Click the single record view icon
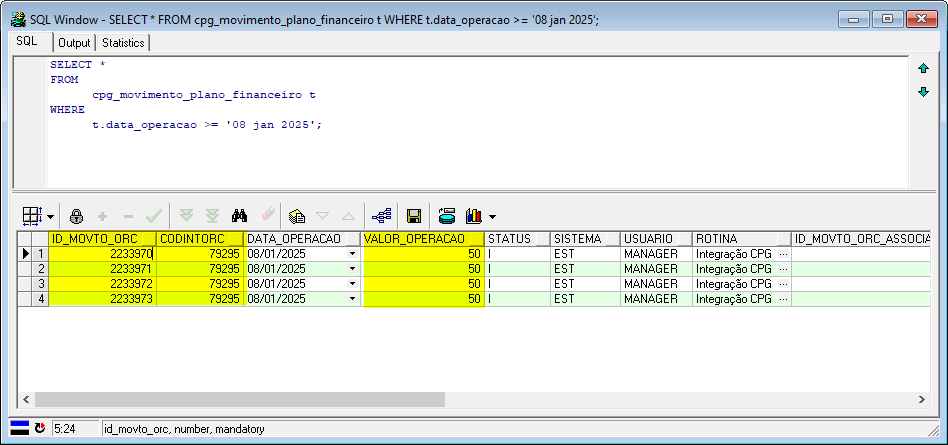Viewport: 948px width, 445px height. pos(297,216)
